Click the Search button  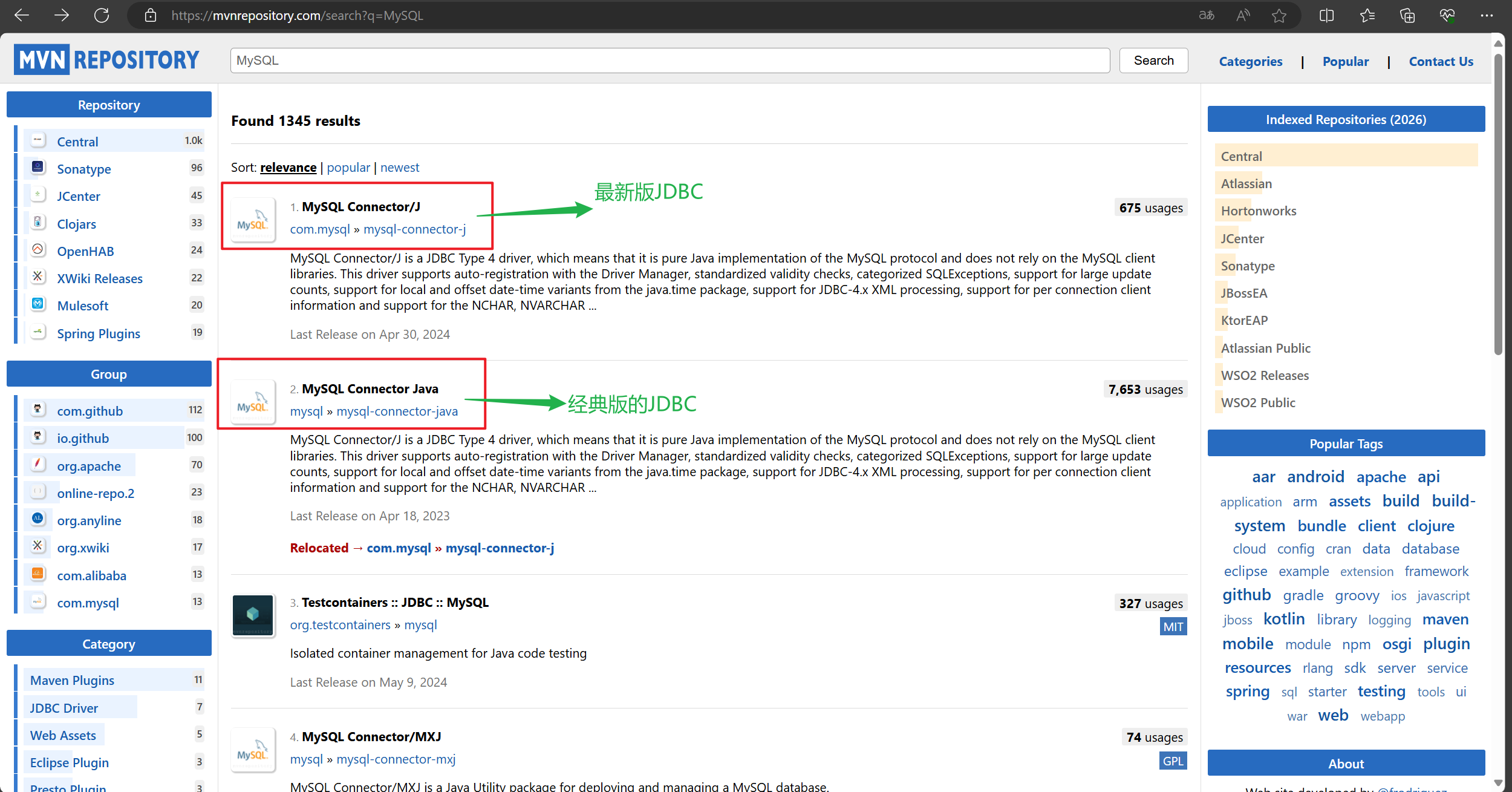coord(1153,61)
